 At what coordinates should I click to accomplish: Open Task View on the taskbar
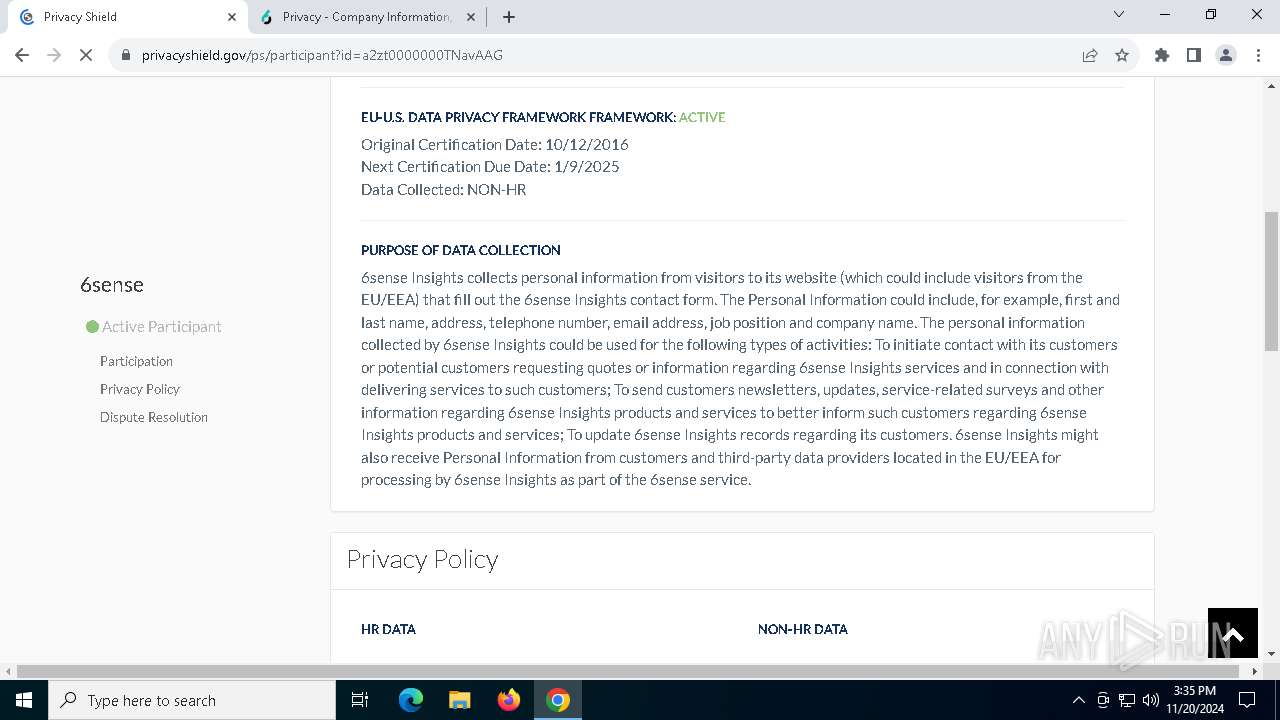click(x=360, y=700)
